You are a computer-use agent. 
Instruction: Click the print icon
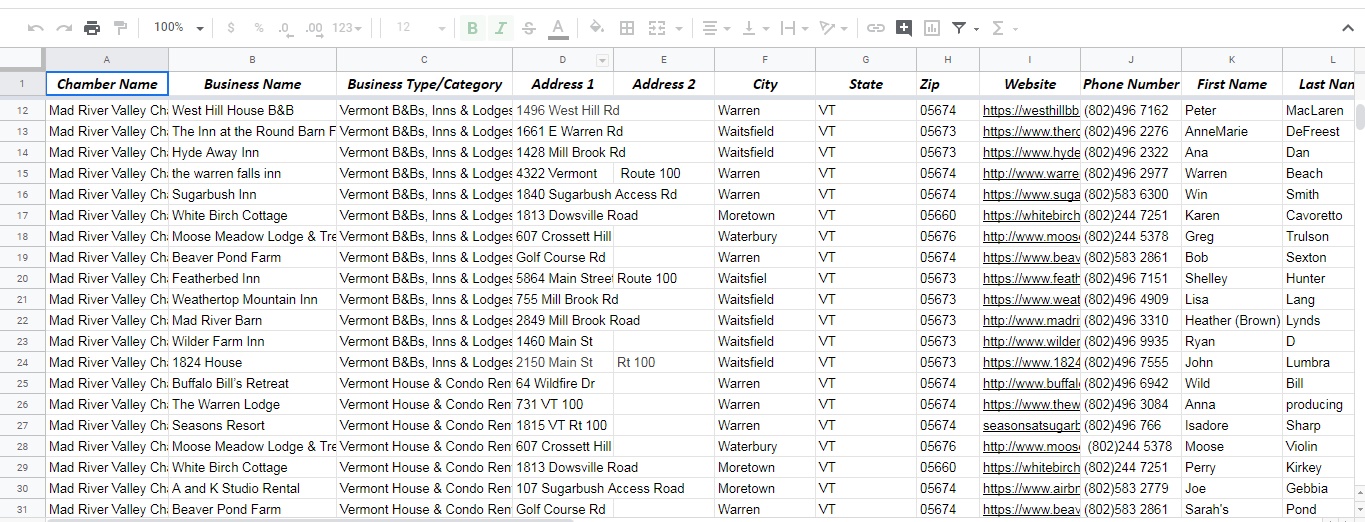click(x=92, y=28)
